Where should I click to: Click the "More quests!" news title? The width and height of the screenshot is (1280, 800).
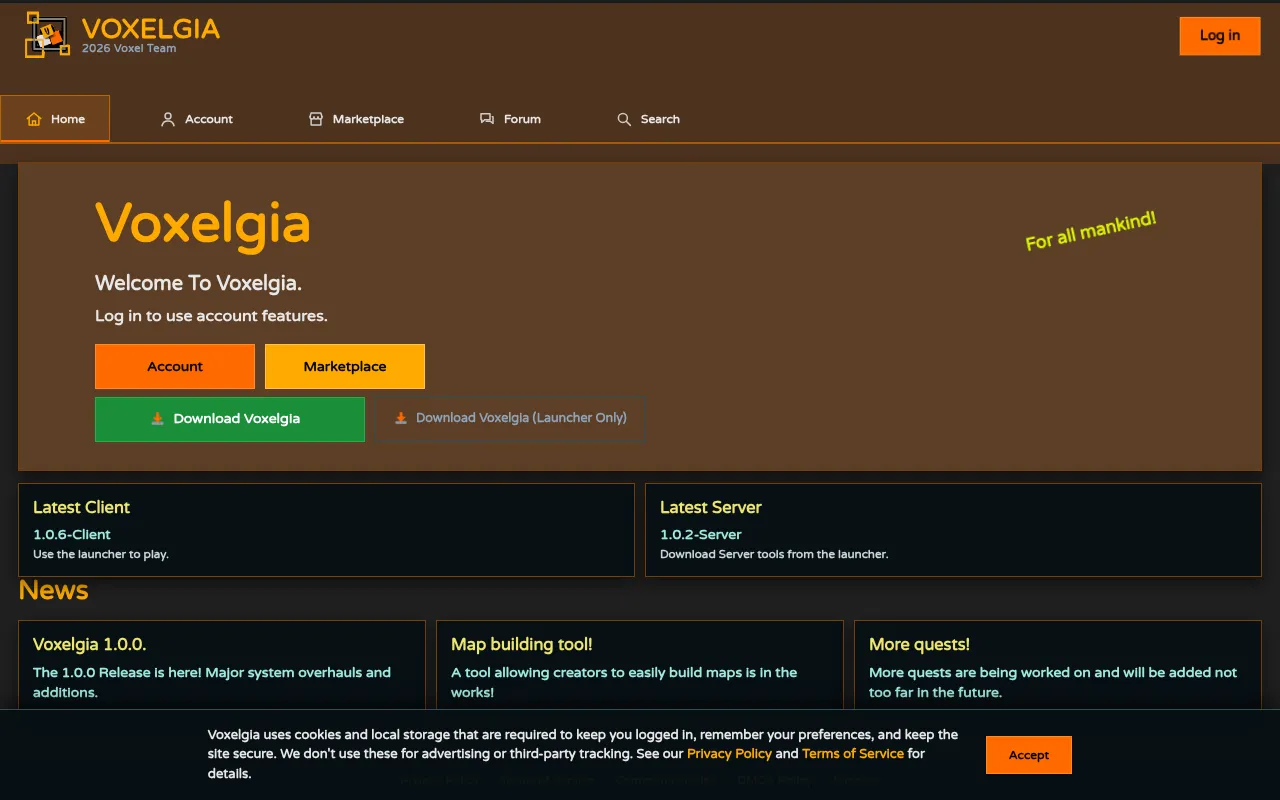tap(919, 644)
